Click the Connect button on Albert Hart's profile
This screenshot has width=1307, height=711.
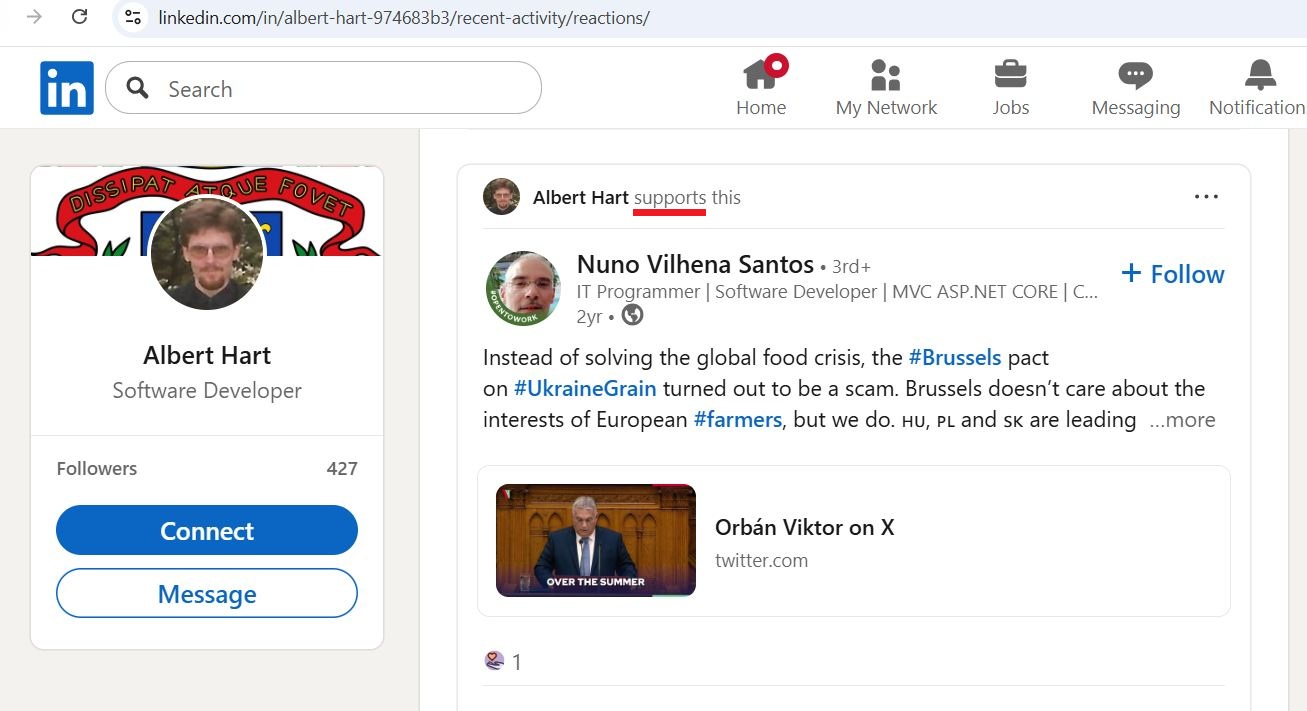click(x=206, y=530)
